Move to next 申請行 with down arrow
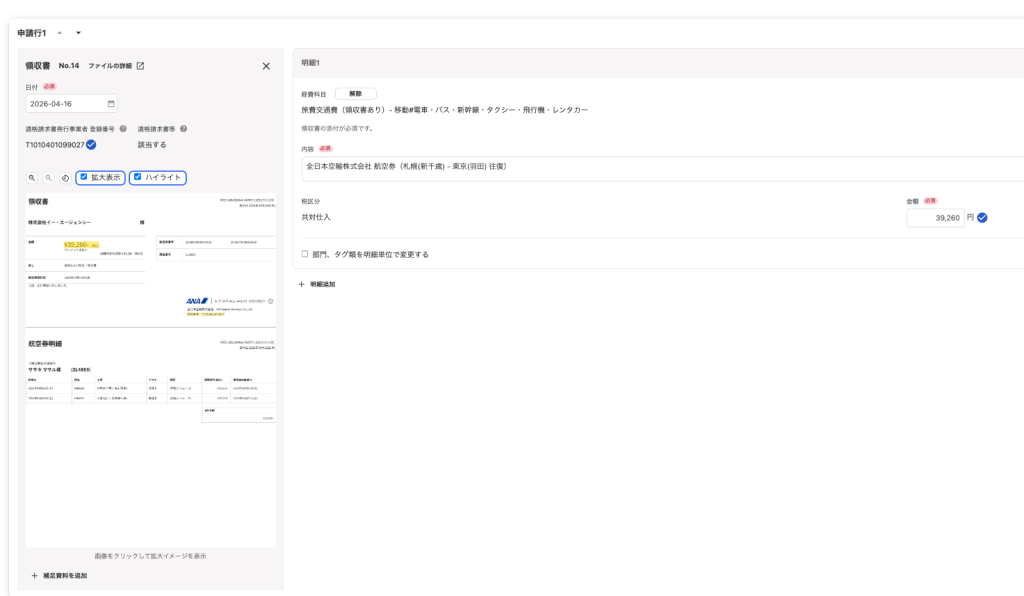The image size is (1024, 596). pyautogui.click(x=78, y=33)
